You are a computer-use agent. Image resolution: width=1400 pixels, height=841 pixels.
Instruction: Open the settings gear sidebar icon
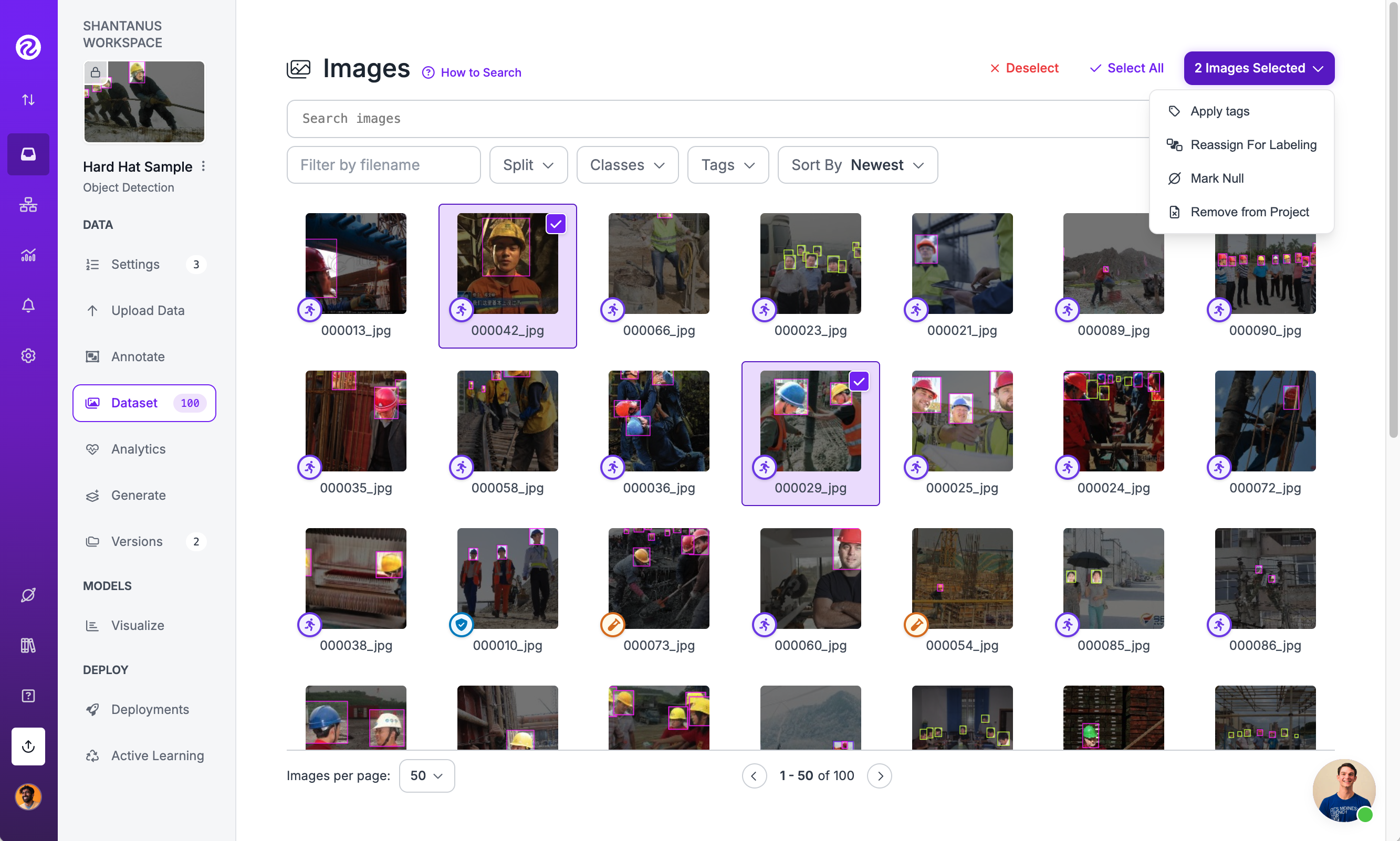28,355
